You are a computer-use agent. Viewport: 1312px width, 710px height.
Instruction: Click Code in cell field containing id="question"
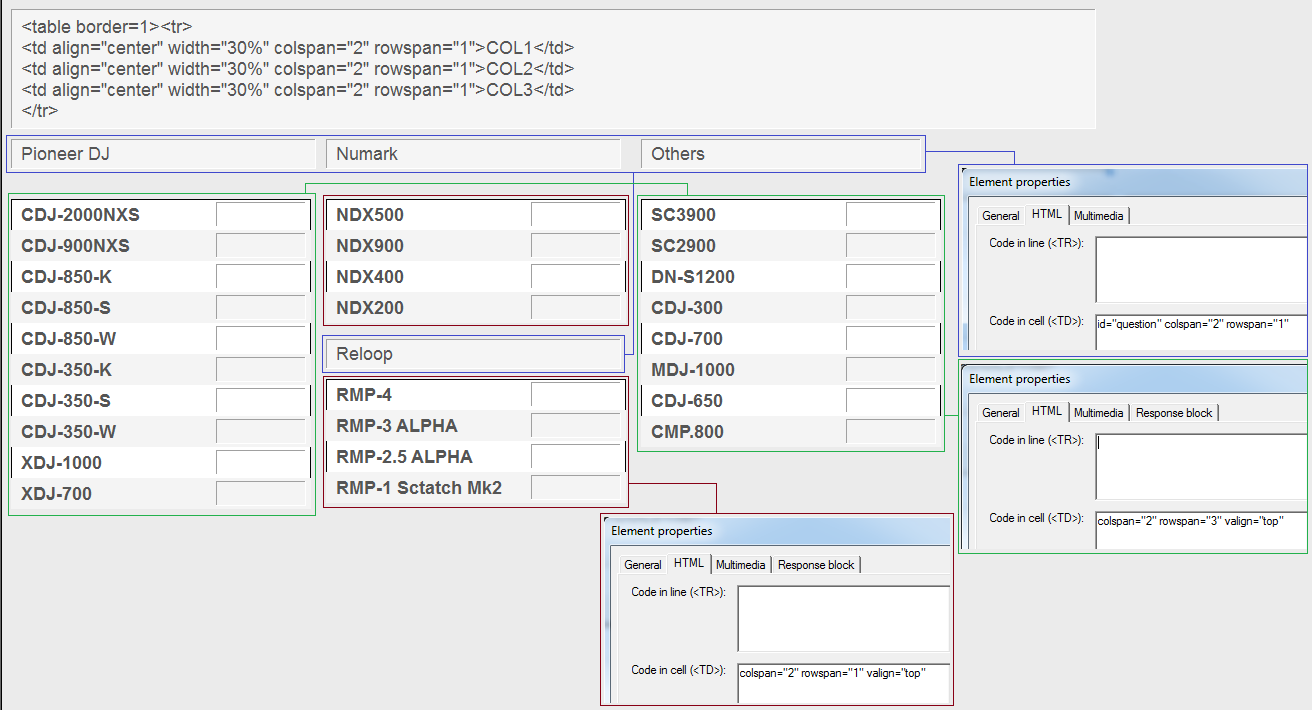1201,332
